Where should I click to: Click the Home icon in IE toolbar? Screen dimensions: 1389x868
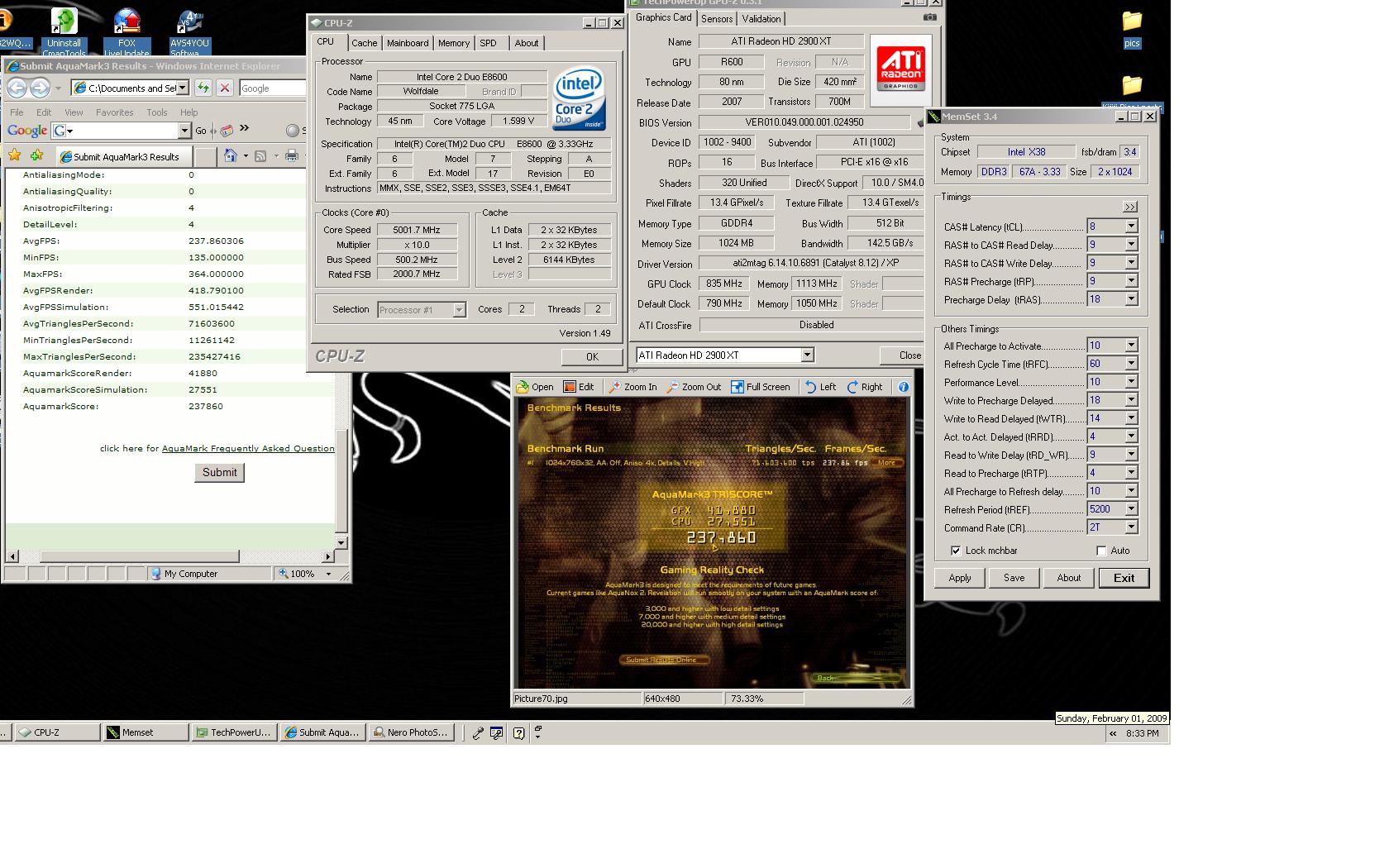point(231,155)
